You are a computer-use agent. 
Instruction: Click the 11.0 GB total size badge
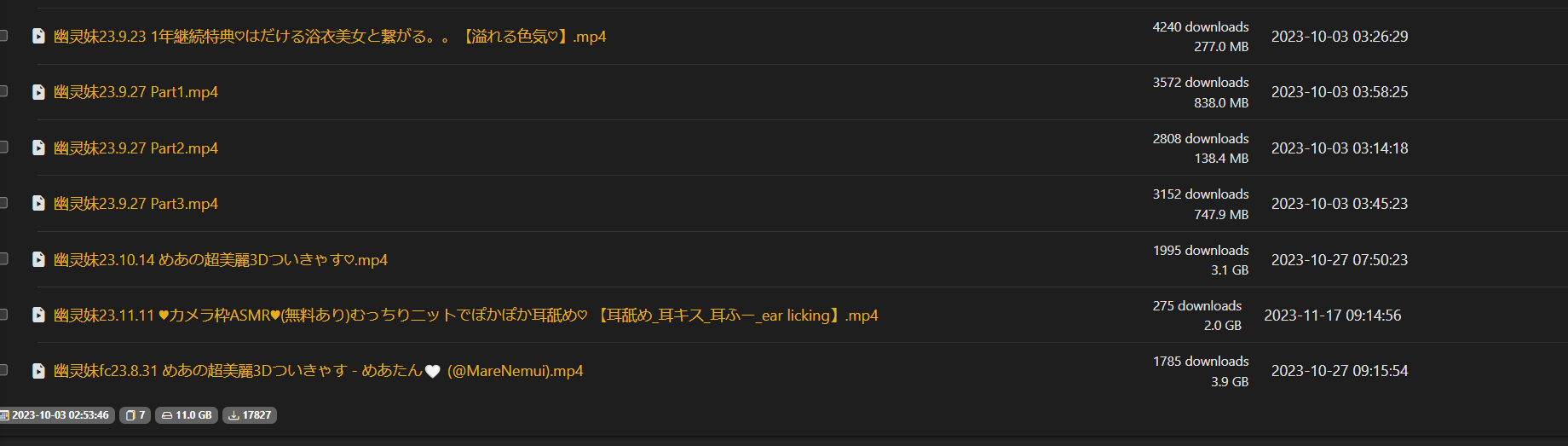point(187,415)
